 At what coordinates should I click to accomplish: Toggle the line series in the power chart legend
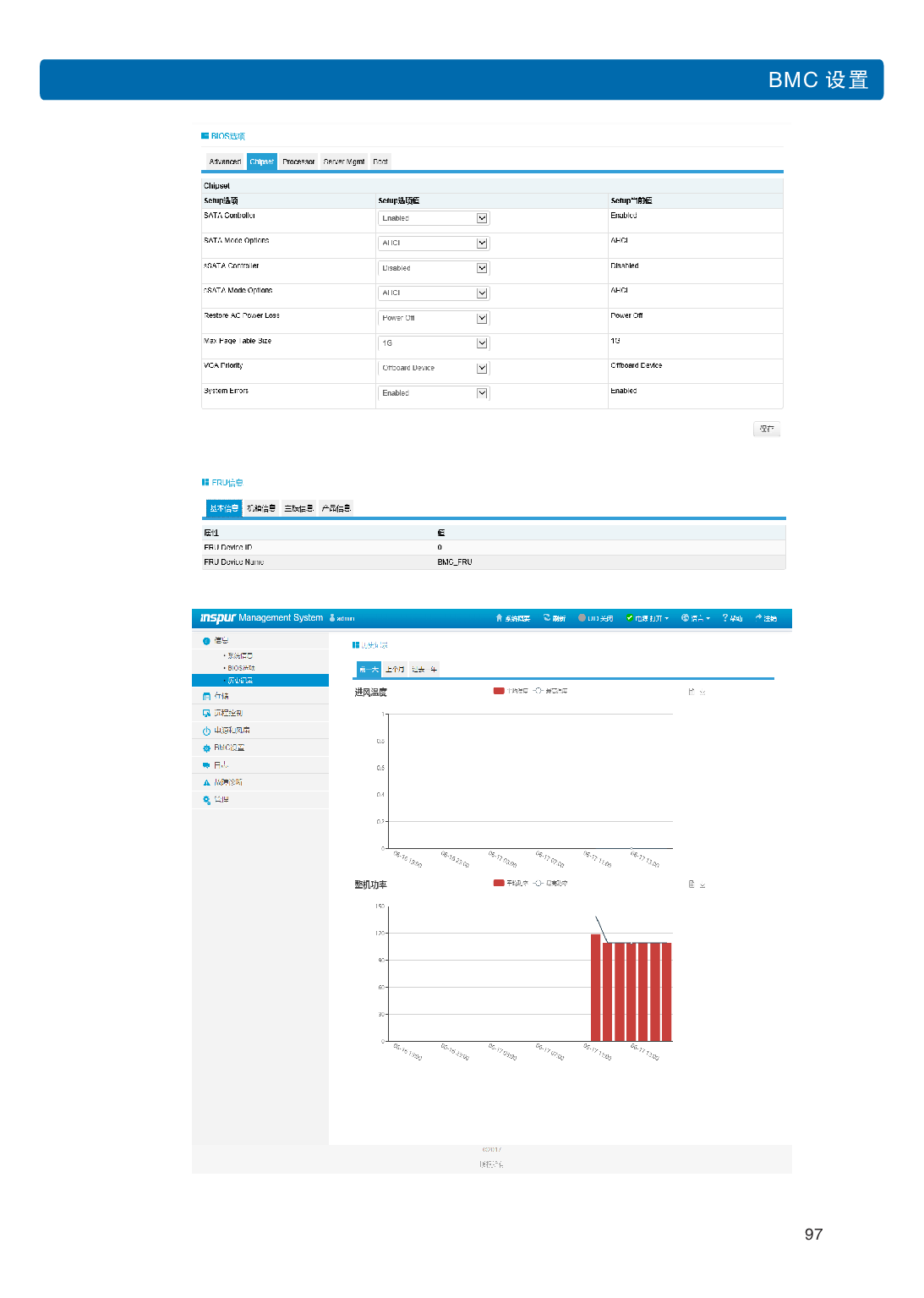coord(538,883)
